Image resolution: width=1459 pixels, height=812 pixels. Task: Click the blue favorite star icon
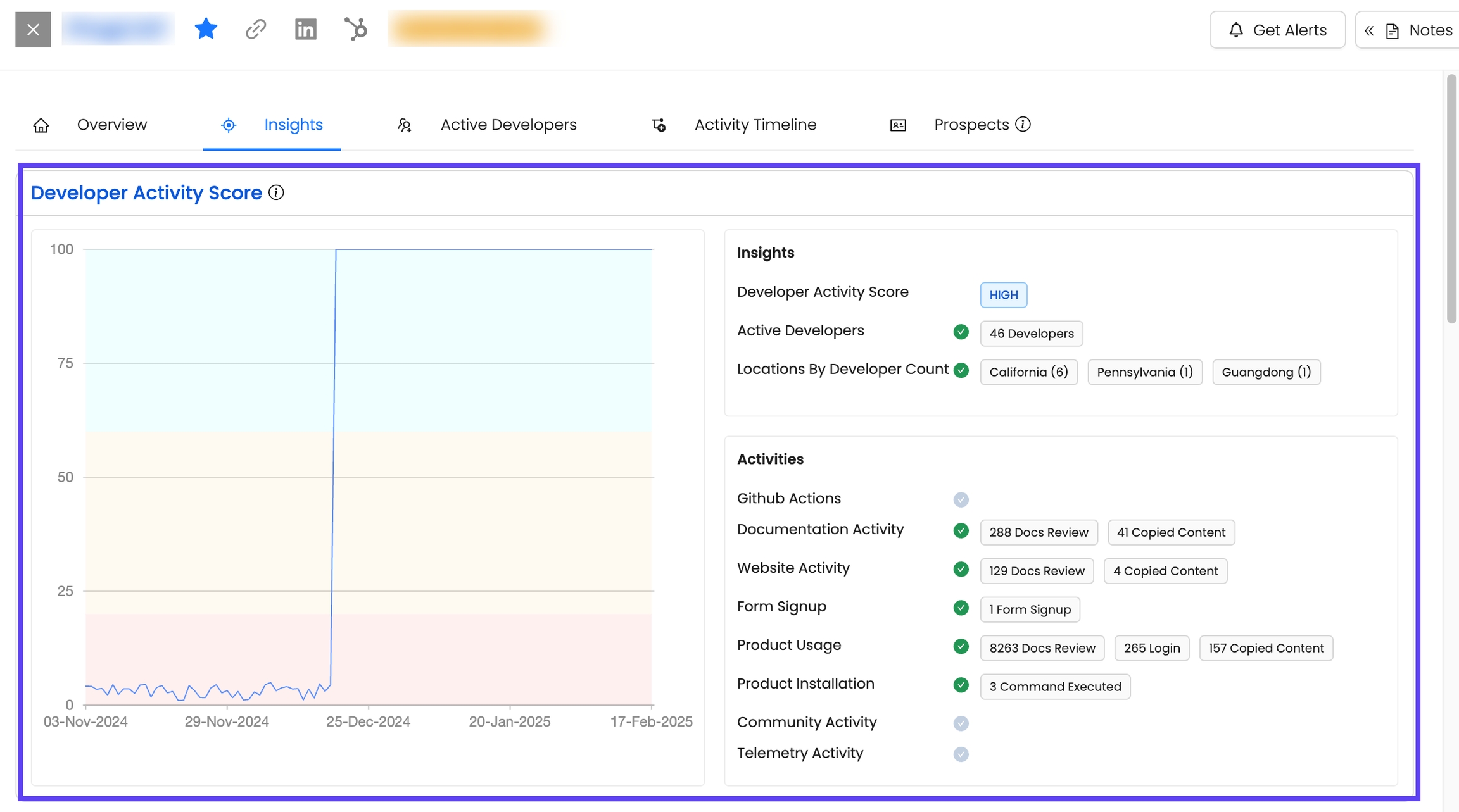click(x=206, y=29)
